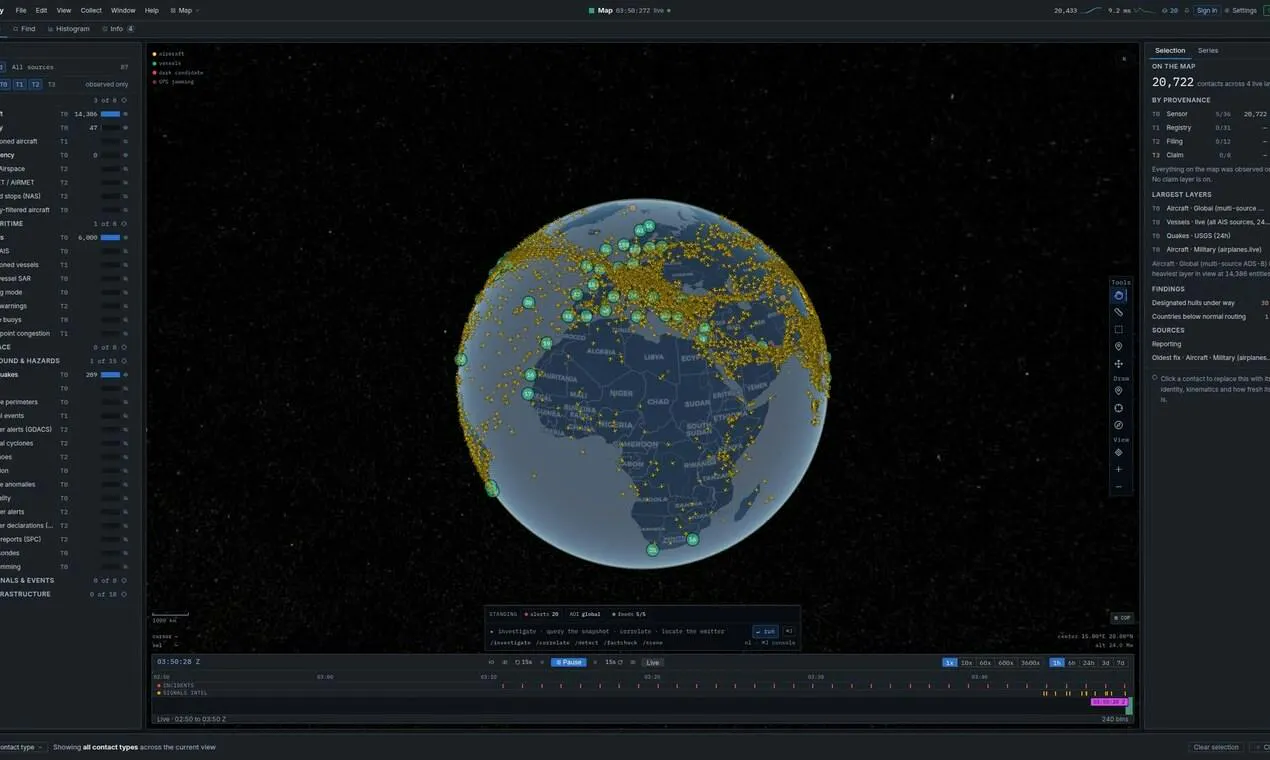Click the magenta 03:50:28 timeline marker
This screenshot has width=1270, height=760.
1108,702
